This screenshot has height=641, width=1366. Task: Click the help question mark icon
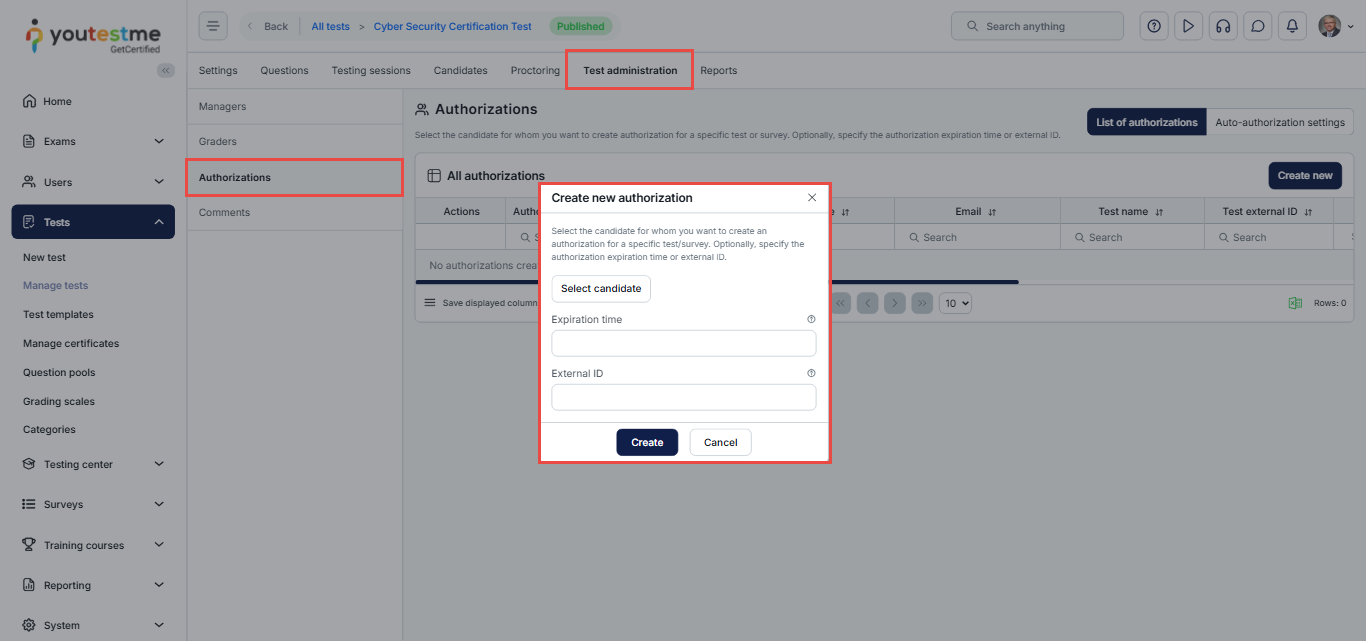click(1154, 26)
